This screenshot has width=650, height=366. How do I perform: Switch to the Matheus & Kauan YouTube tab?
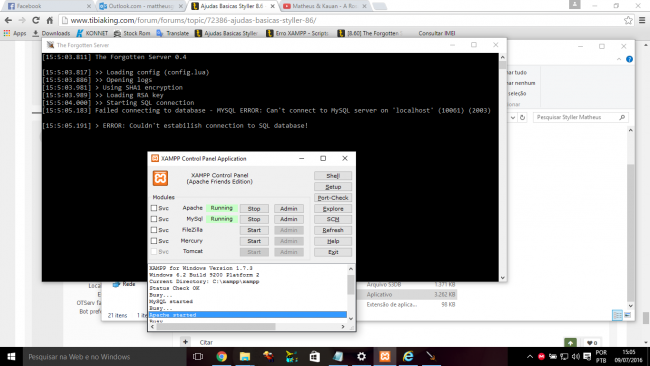click(324, 6)
